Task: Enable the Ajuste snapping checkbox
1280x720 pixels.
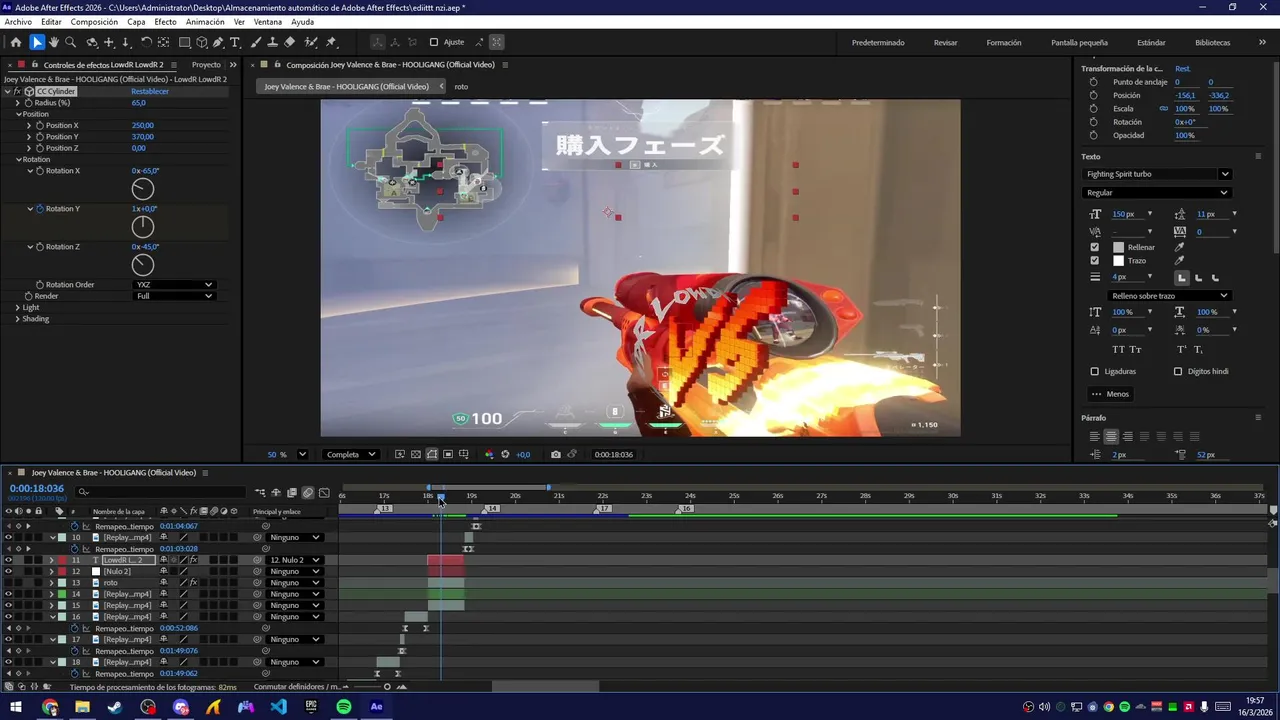Action: [434, 42]
